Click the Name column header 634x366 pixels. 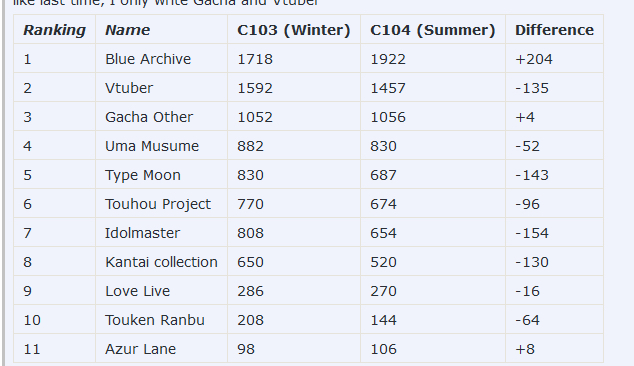[161, 30]
